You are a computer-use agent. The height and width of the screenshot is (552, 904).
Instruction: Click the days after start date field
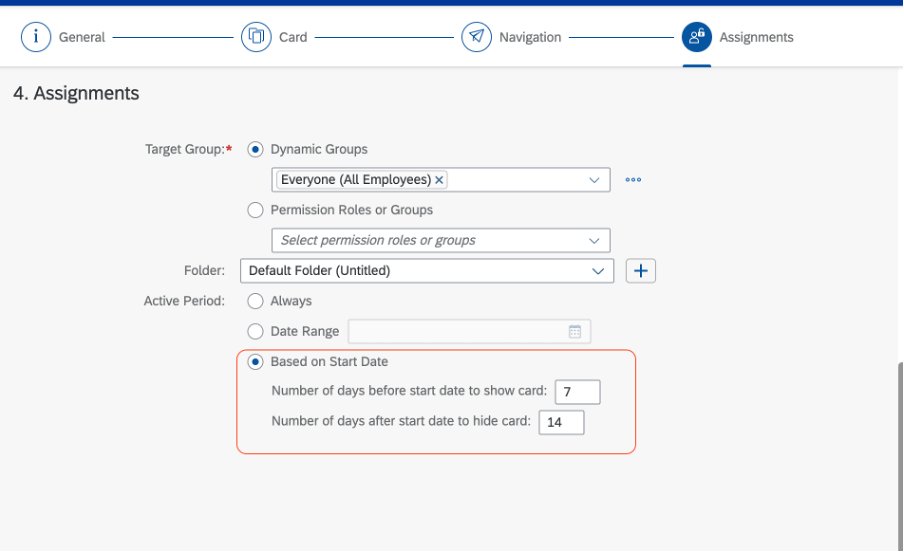pyautogui.click(x=562, y=422)
